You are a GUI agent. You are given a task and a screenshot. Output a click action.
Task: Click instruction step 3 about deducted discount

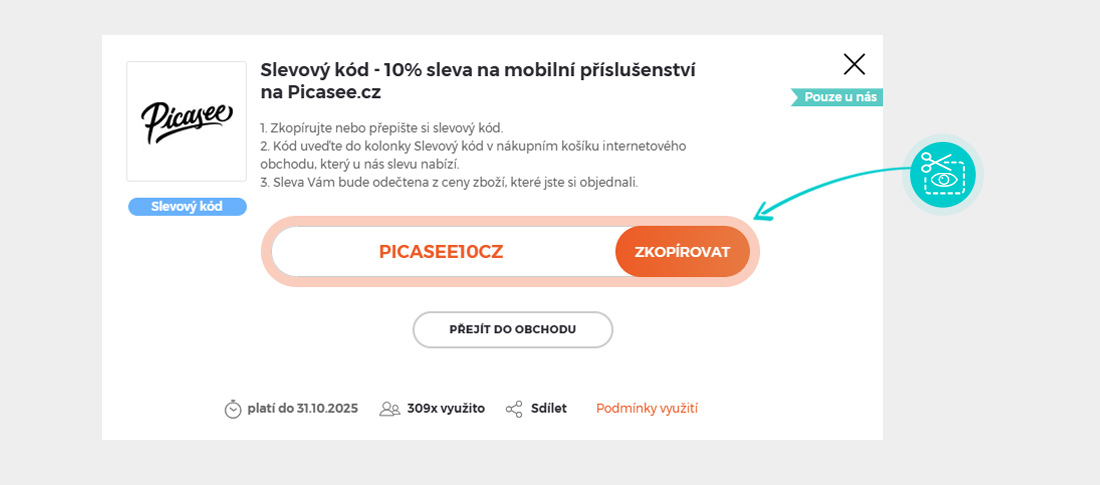[448, 182]
